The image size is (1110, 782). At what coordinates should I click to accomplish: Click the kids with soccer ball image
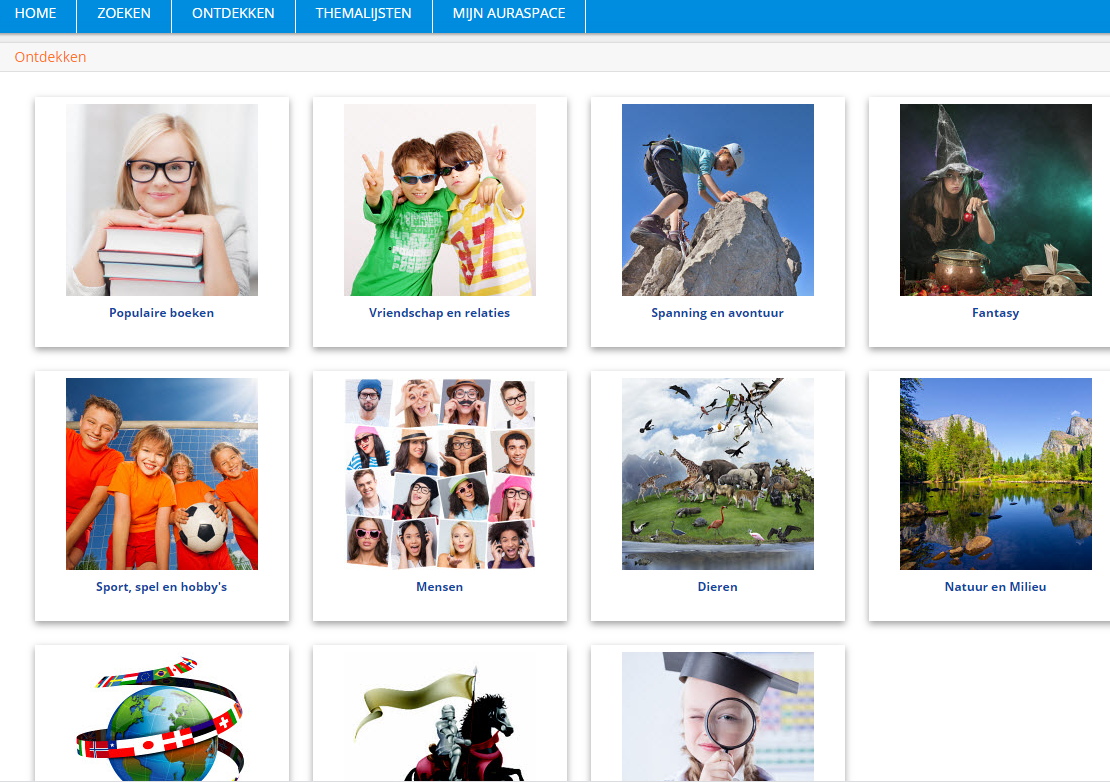162,474
